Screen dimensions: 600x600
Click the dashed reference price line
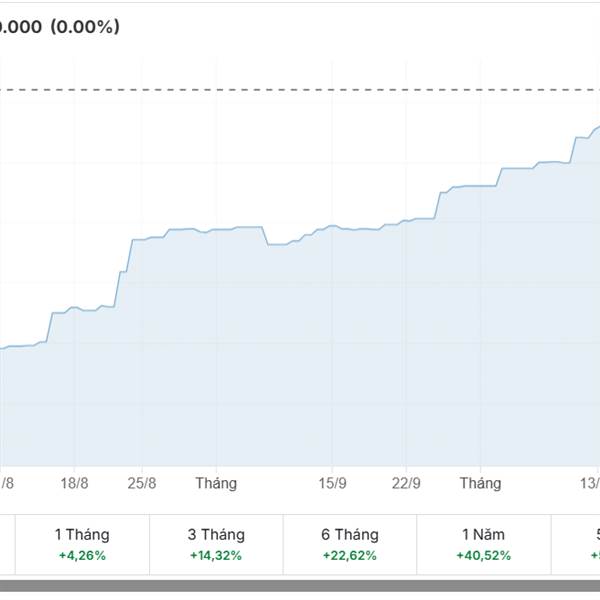300,90
